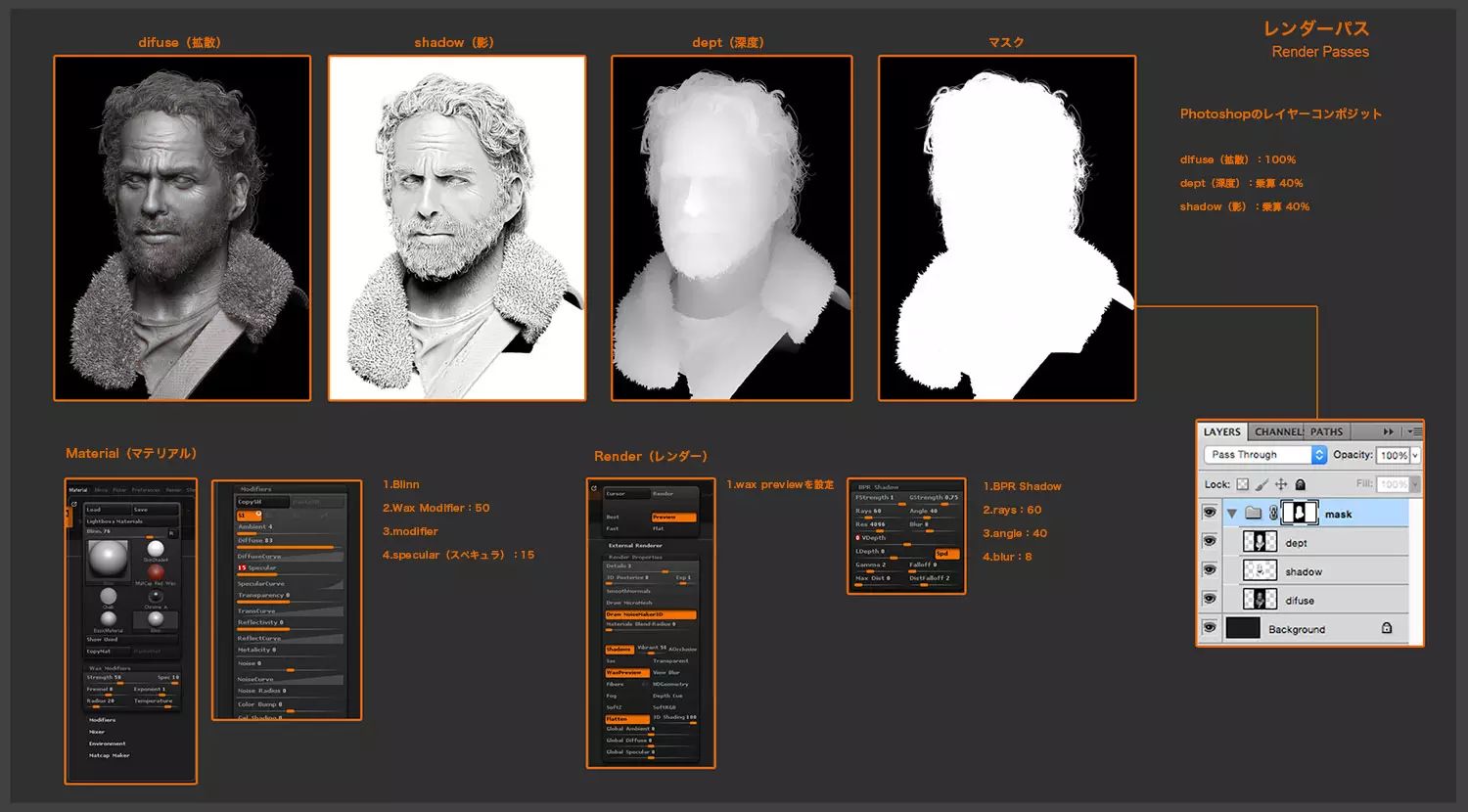The height and width of the screenshot is (812, 1468).
Task: Expand the Modifiers section in Material palette
Action: point(103,720)
